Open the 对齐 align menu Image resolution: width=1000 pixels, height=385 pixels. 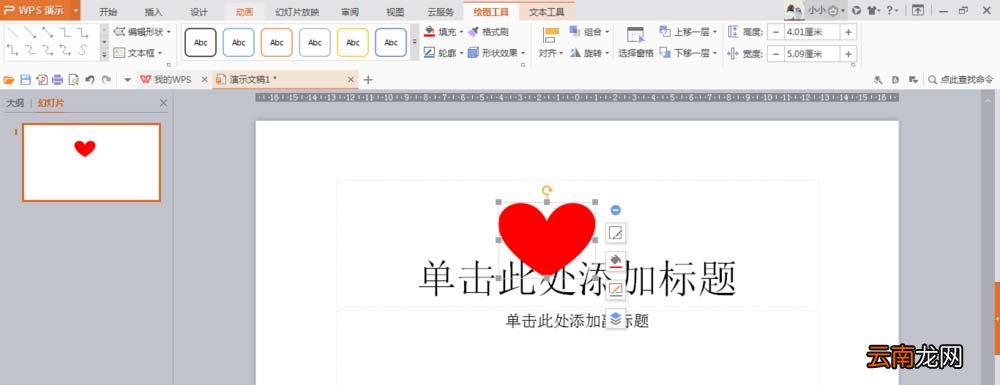pos(551,43)
